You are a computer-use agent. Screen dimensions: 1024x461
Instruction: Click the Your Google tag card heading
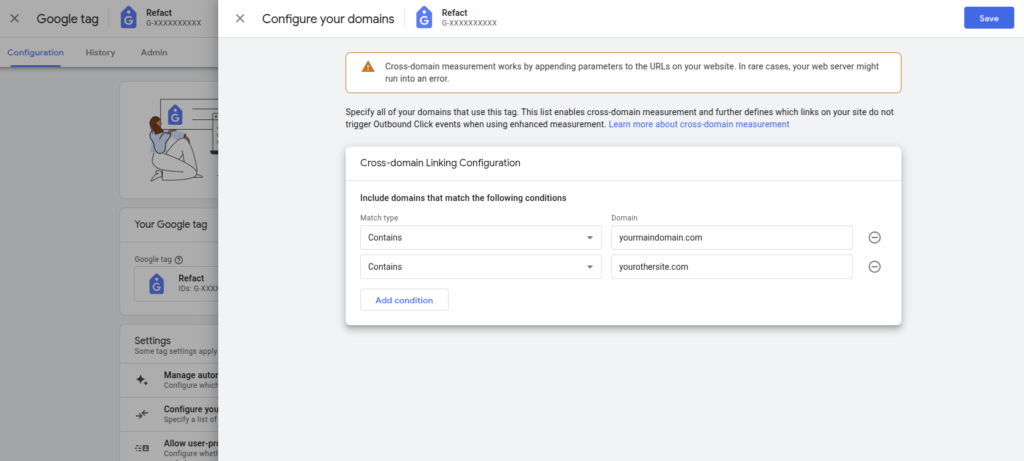[171, 224]
